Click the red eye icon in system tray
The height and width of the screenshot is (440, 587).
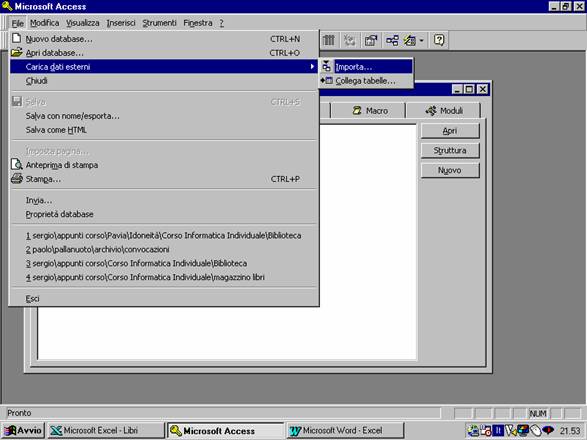[x=548, y=431]
